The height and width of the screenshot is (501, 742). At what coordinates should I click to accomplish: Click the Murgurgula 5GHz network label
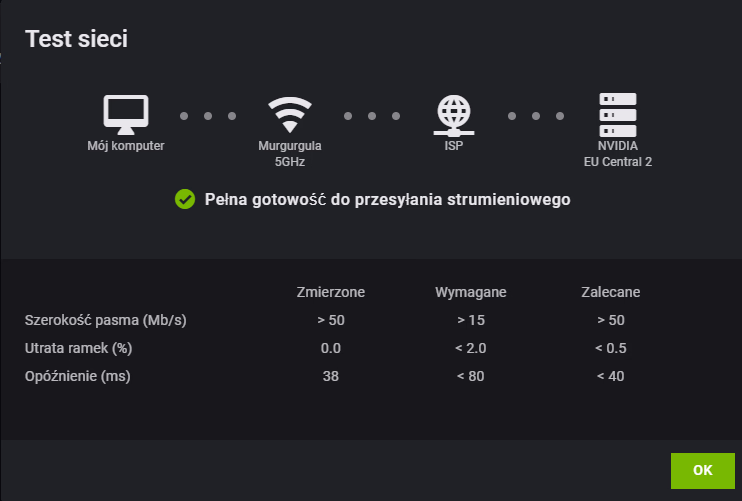coord(290,153)
